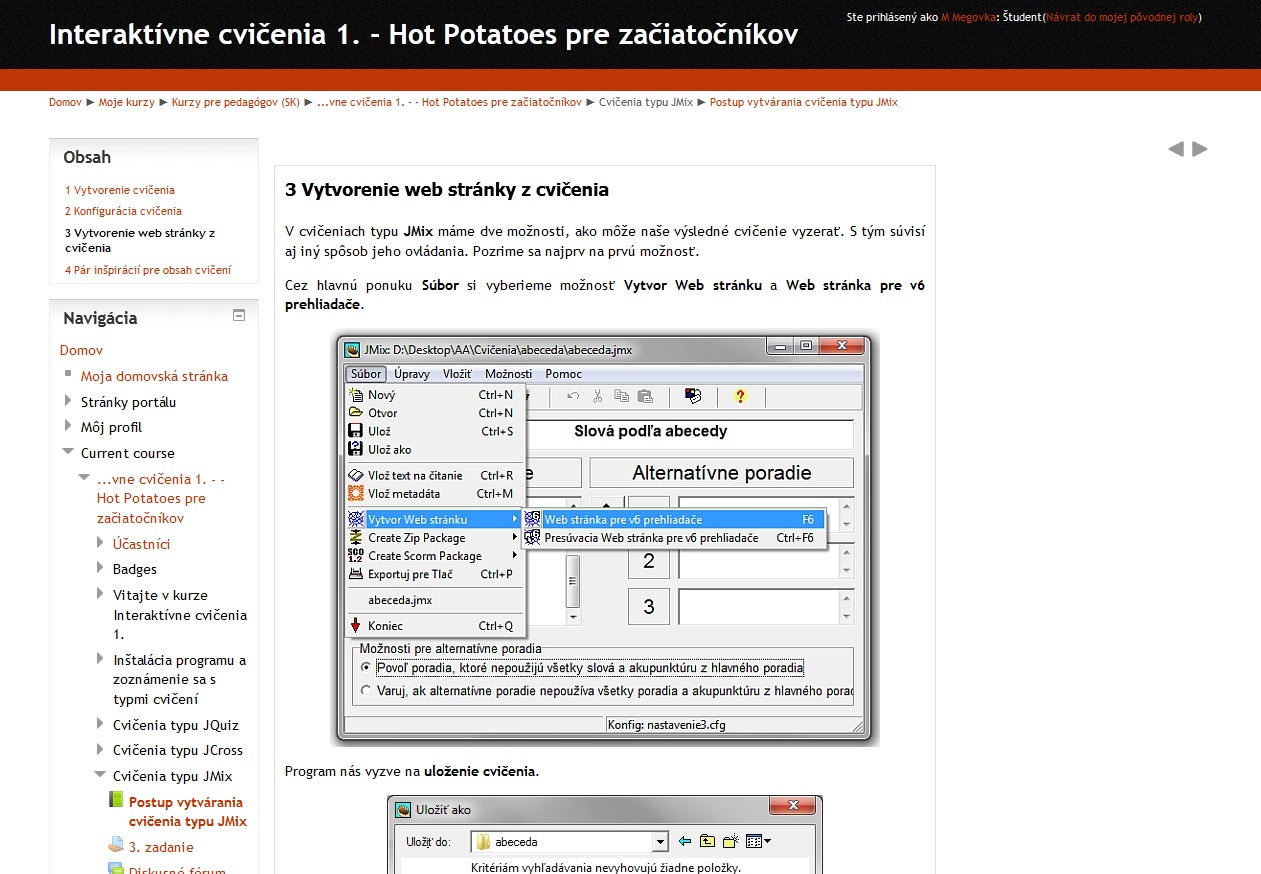Screen dimensions: 1261x874
Task: Click the Undo icon in the JMix toolbar
Action: pyautogui.click(x=573, y=396)
